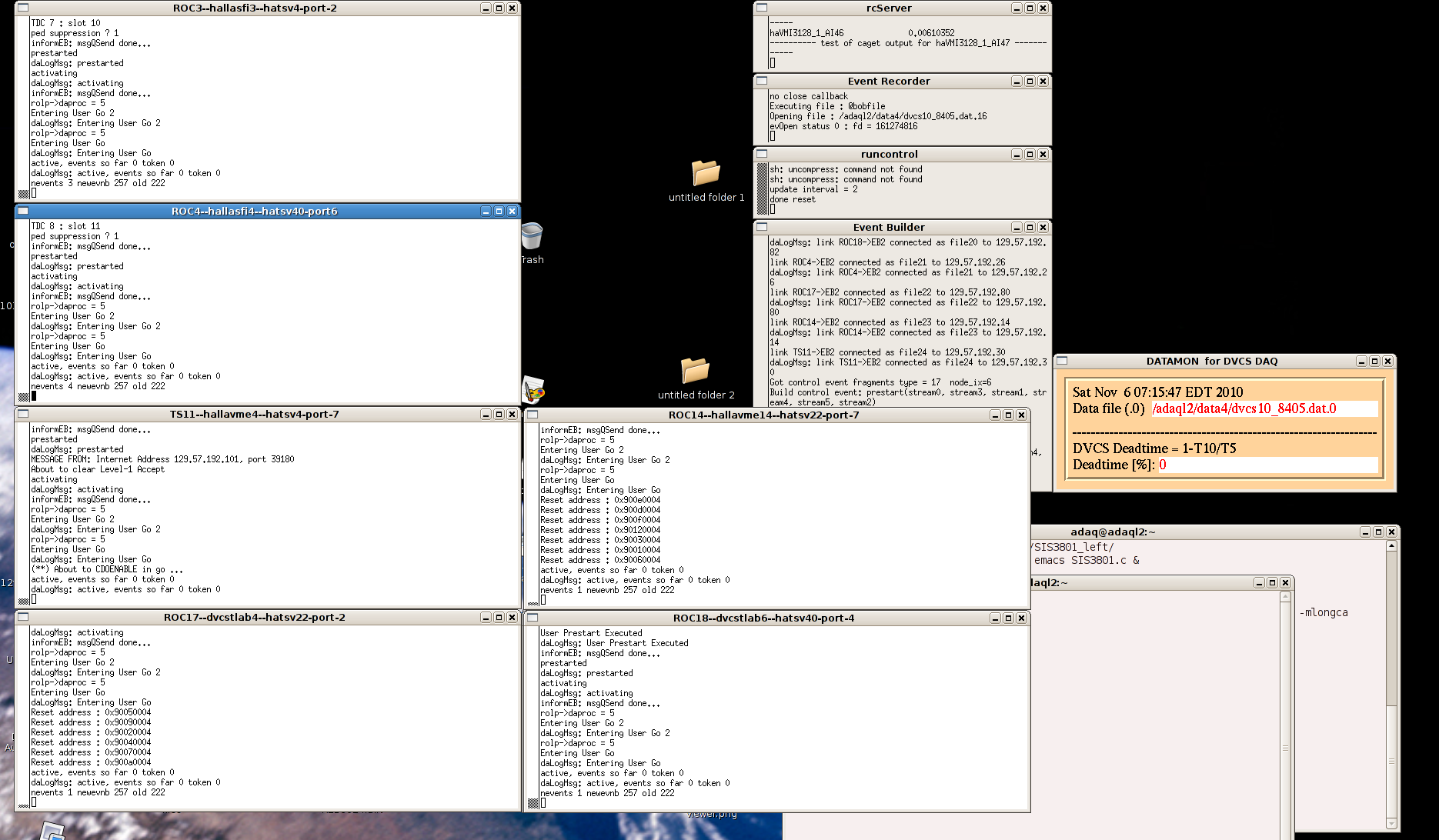Screen dimensions: 1439x840
Task: Click 'Got control event fragments' line in Event Builder
Action: 880,382
